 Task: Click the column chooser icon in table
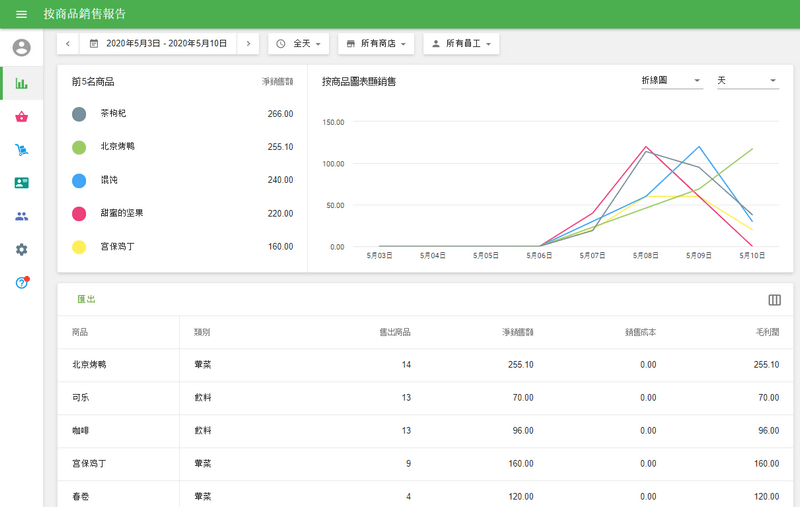click(x=774, y=300)
